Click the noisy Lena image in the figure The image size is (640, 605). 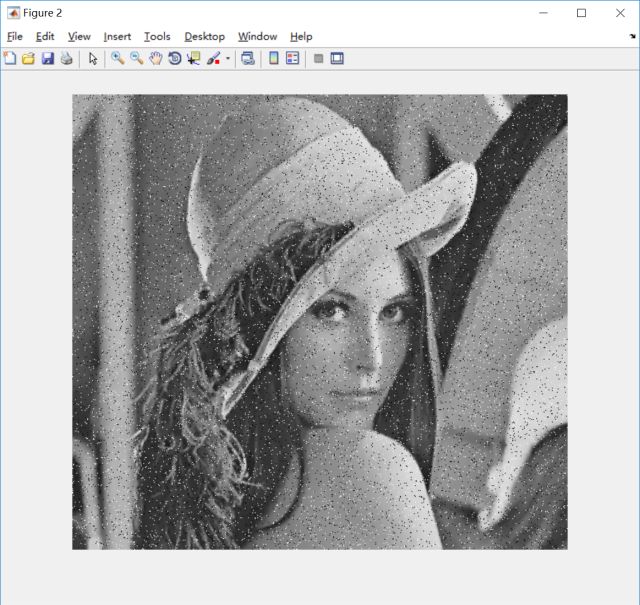(320, 322)
